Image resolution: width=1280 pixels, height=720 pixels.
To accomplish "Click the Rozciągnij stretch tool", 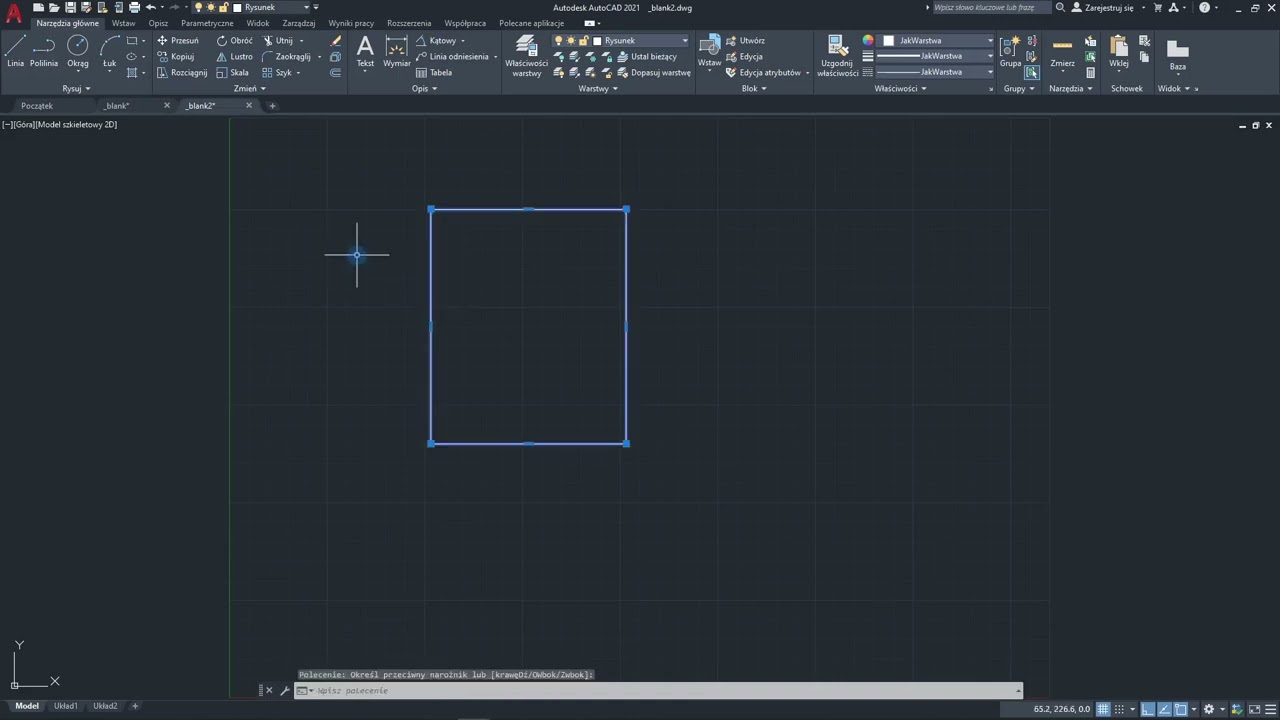I will coord(182,73).
